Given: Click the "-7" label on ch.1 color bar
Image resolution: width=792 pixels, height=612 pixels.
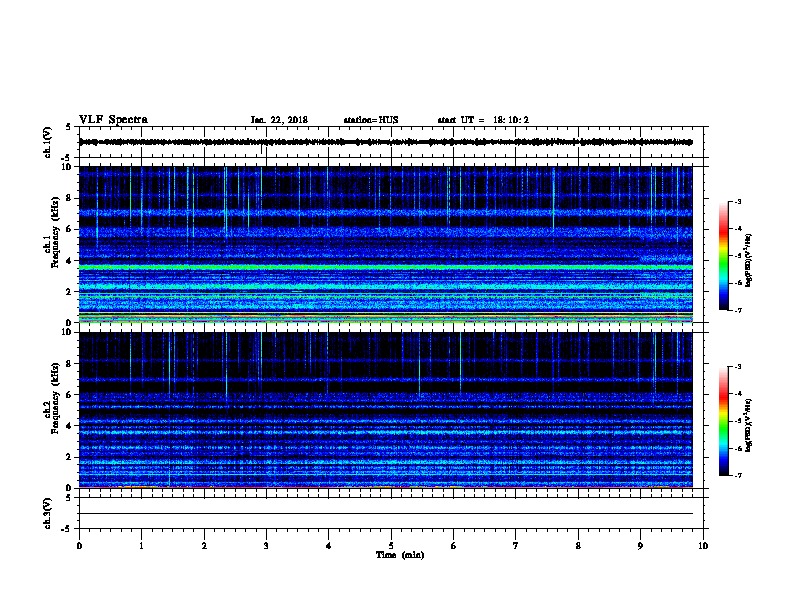Looking at the screenshot, I should [x=738, y=310].
